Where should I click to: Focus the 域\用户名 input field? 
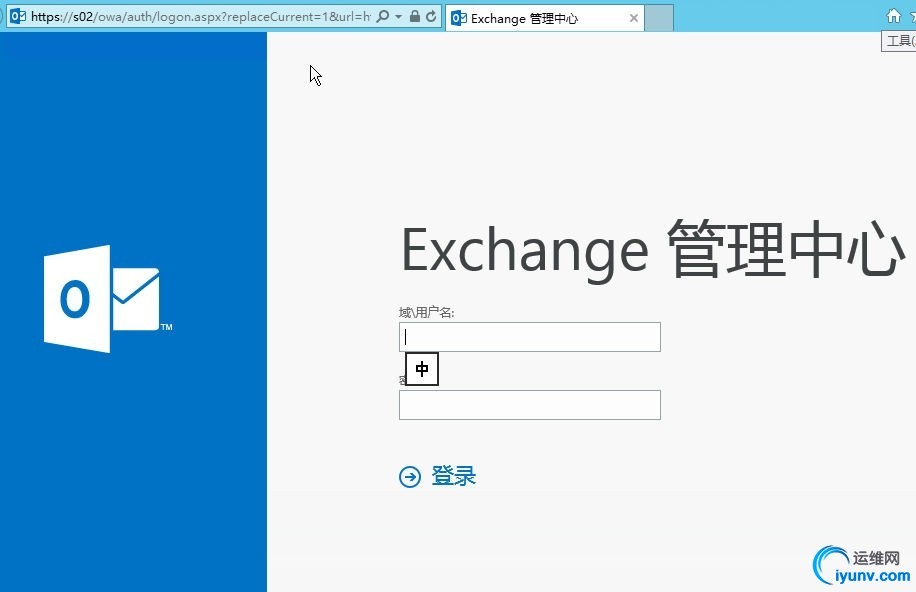point(530,337)
